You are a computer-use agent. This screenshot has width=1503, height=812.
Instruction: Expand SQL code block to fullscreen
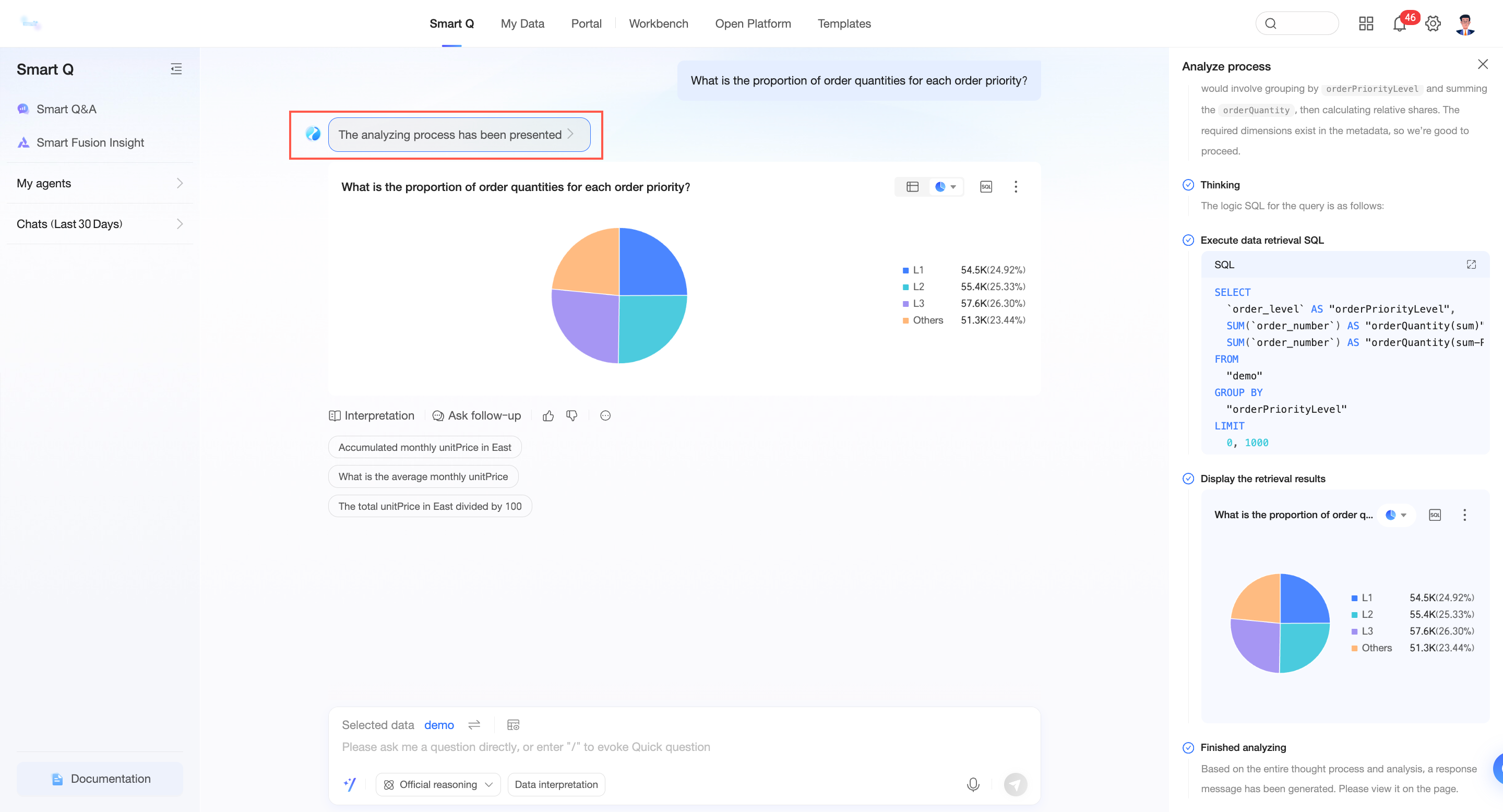click(x=1471, y=264)
